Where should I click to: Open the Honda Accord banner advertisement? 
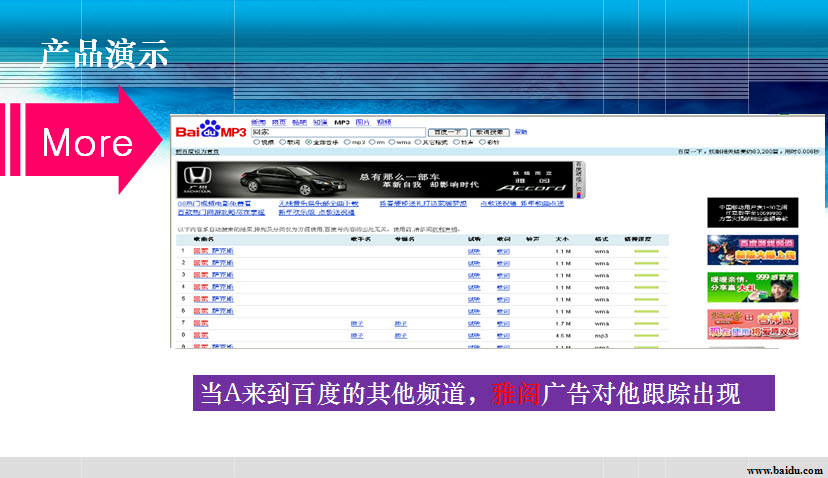coord(374,180)
